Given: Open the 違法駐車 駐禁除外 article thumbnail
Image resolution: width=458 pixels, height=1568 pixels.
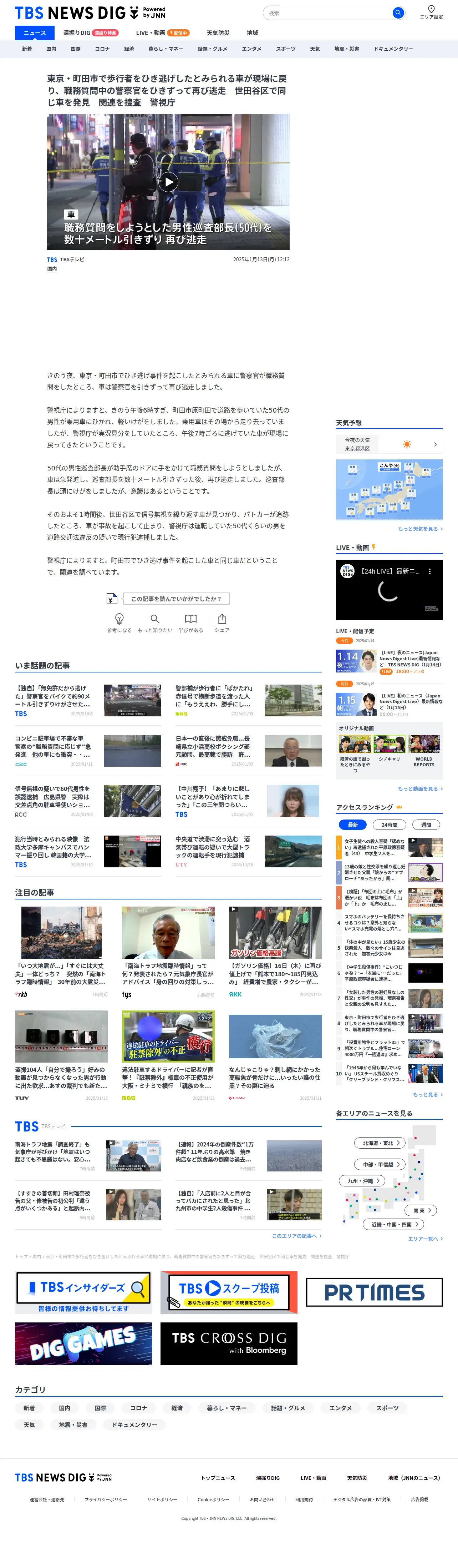Looking at the screenshot, I should (x=168, y=1037).
